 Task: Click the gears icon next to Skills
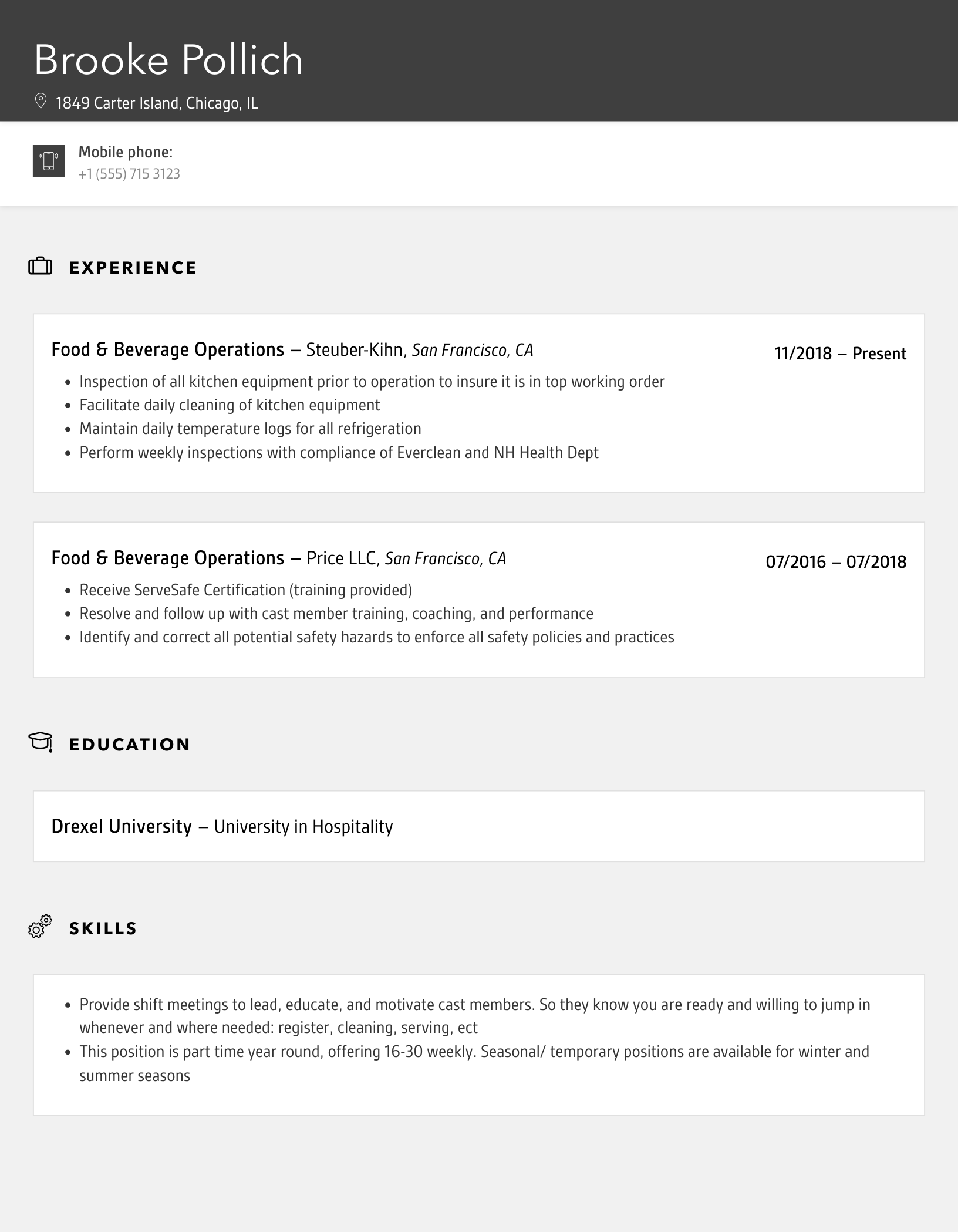coord(41,927)
